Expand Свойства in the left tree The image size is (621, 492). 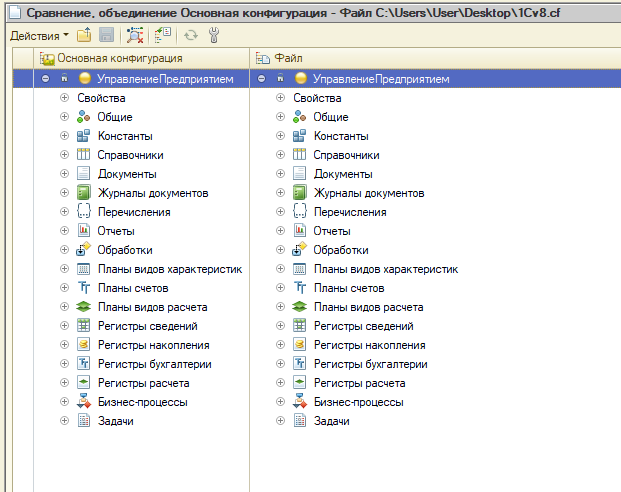[x=65, y=97]
